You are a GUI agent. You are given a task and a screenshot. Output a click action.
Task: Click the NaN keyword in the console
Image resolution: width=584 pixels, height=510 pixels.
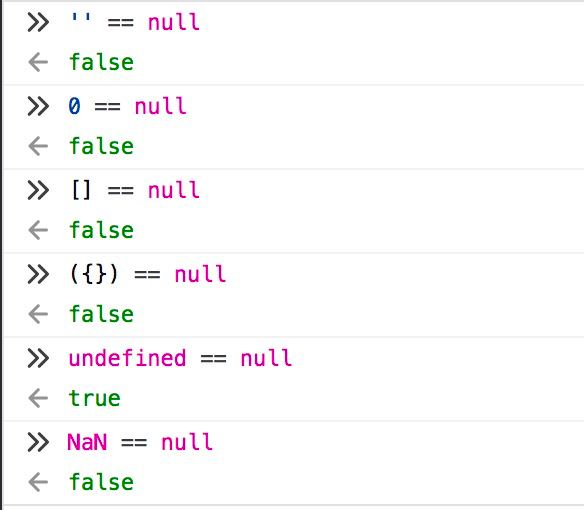(87, 442)
